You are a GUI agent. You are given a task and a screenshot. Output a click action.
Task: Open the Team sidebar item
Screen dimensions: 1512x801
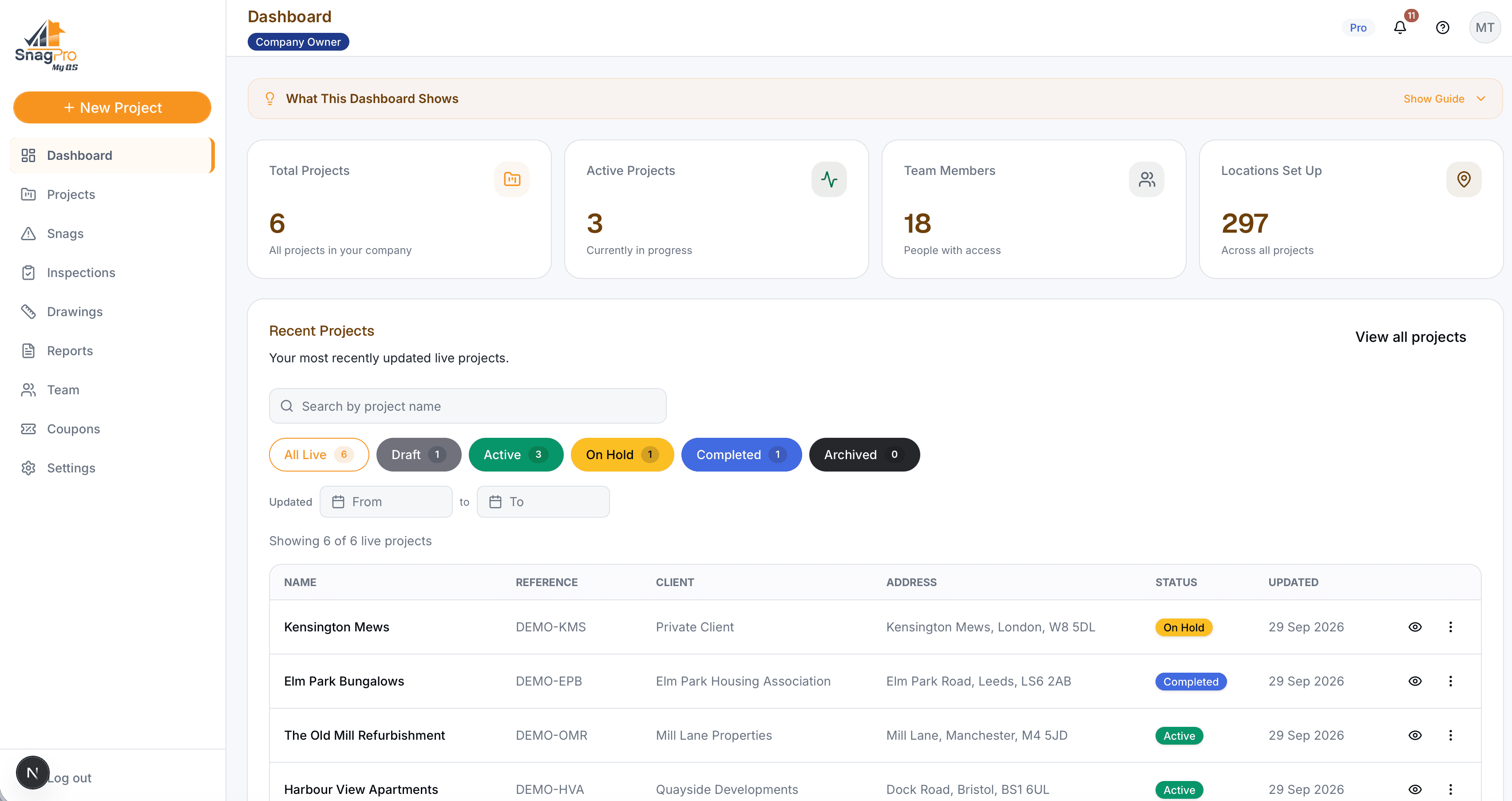[111, 390]
